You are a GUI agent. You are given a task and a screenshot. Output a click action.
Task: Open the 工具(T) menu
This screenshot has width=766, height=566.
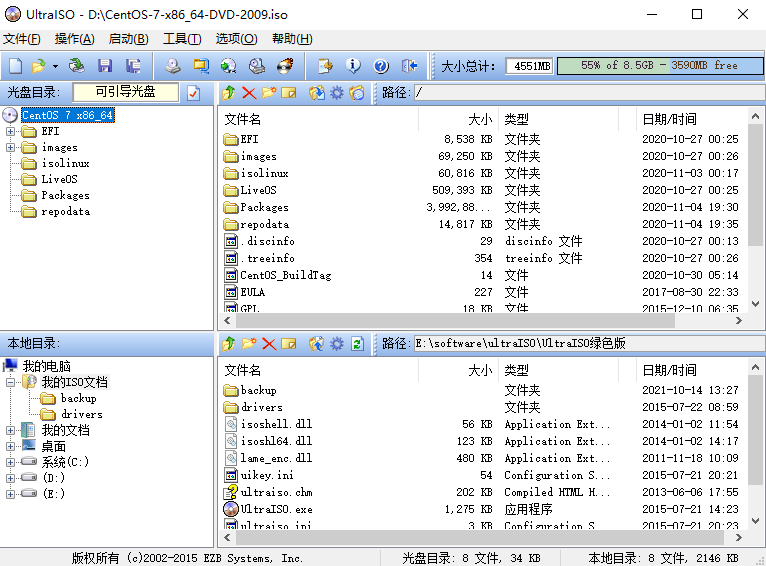click(x=182, y=39)
